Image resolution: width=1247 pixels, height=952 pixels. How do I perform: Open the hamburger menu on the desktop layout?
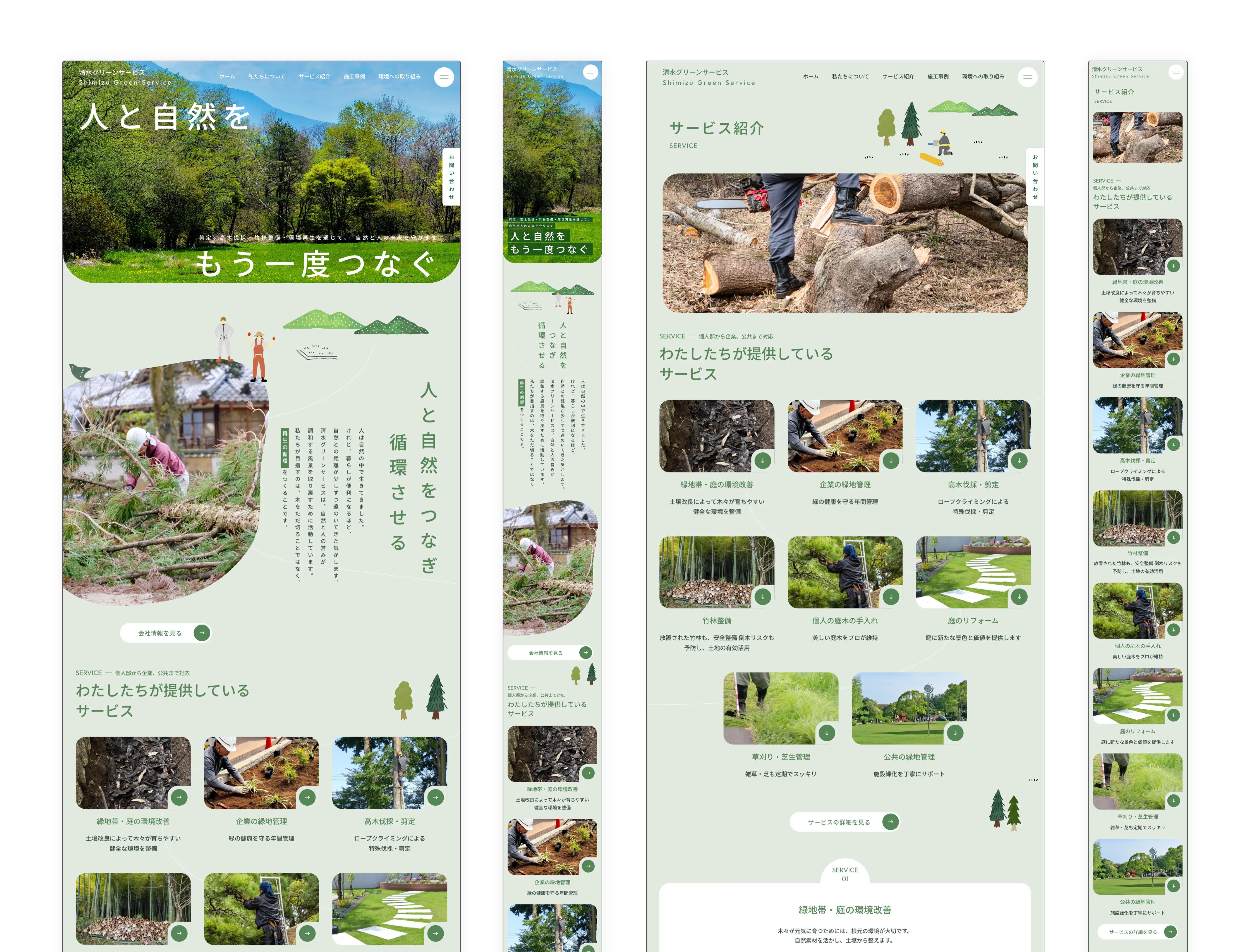pos(444,77)
